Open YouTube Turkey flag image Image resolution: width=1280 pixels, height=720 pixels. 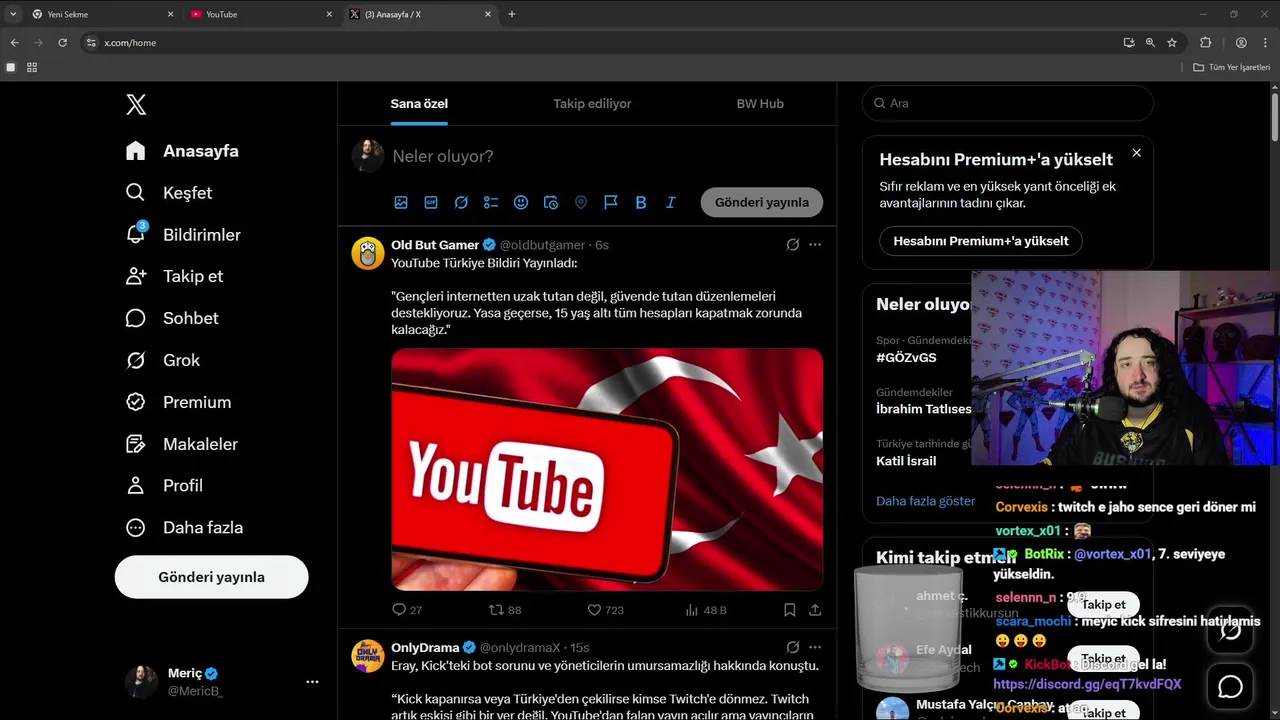point(607,469)
